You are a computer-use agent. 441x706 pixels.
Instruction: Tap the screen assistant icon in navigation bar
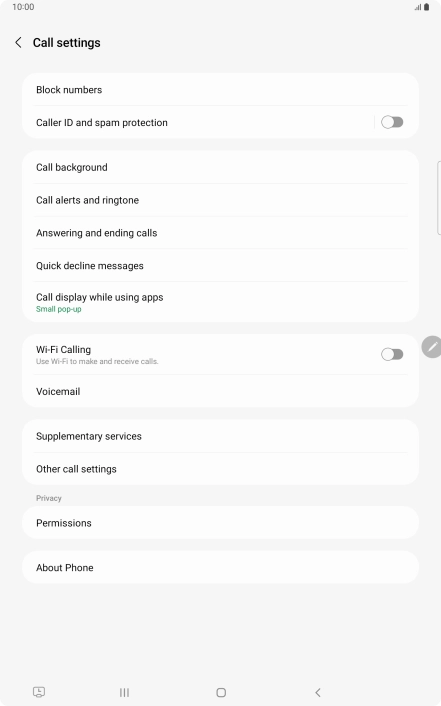[39, 692]
